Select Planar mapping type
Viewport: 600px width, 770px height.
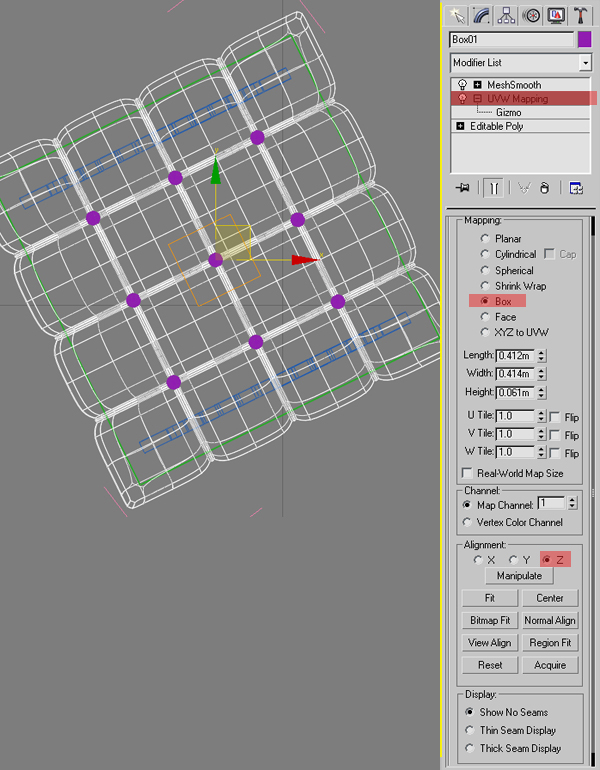(x=485, y=239)
